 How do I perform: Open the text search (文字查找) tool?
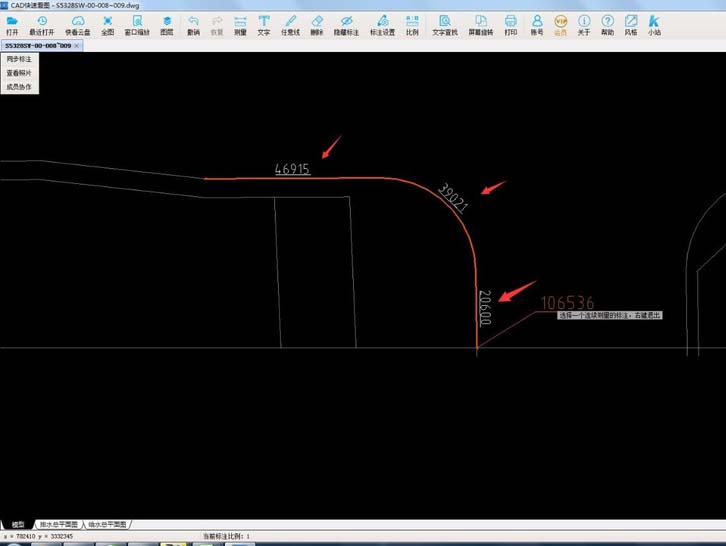[x=445, y=25]
